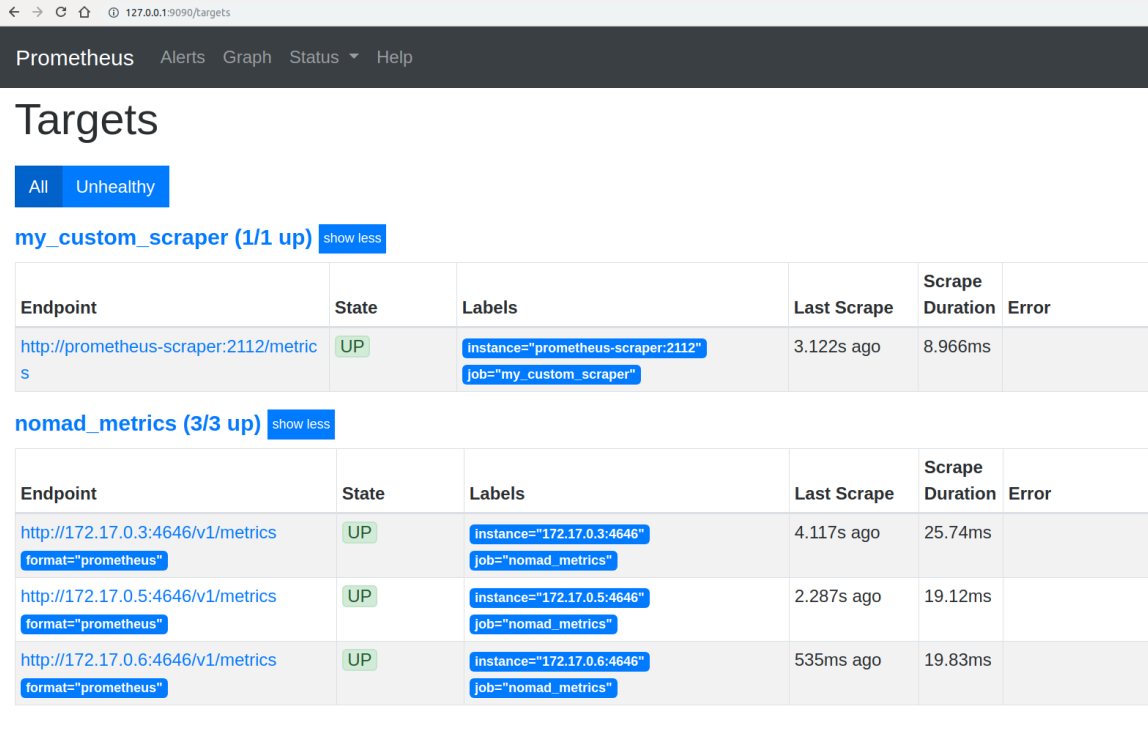The width and height of the screenshot is (1148, 742).
Task: Click the Targets page heading
Action: pos(86,120)
